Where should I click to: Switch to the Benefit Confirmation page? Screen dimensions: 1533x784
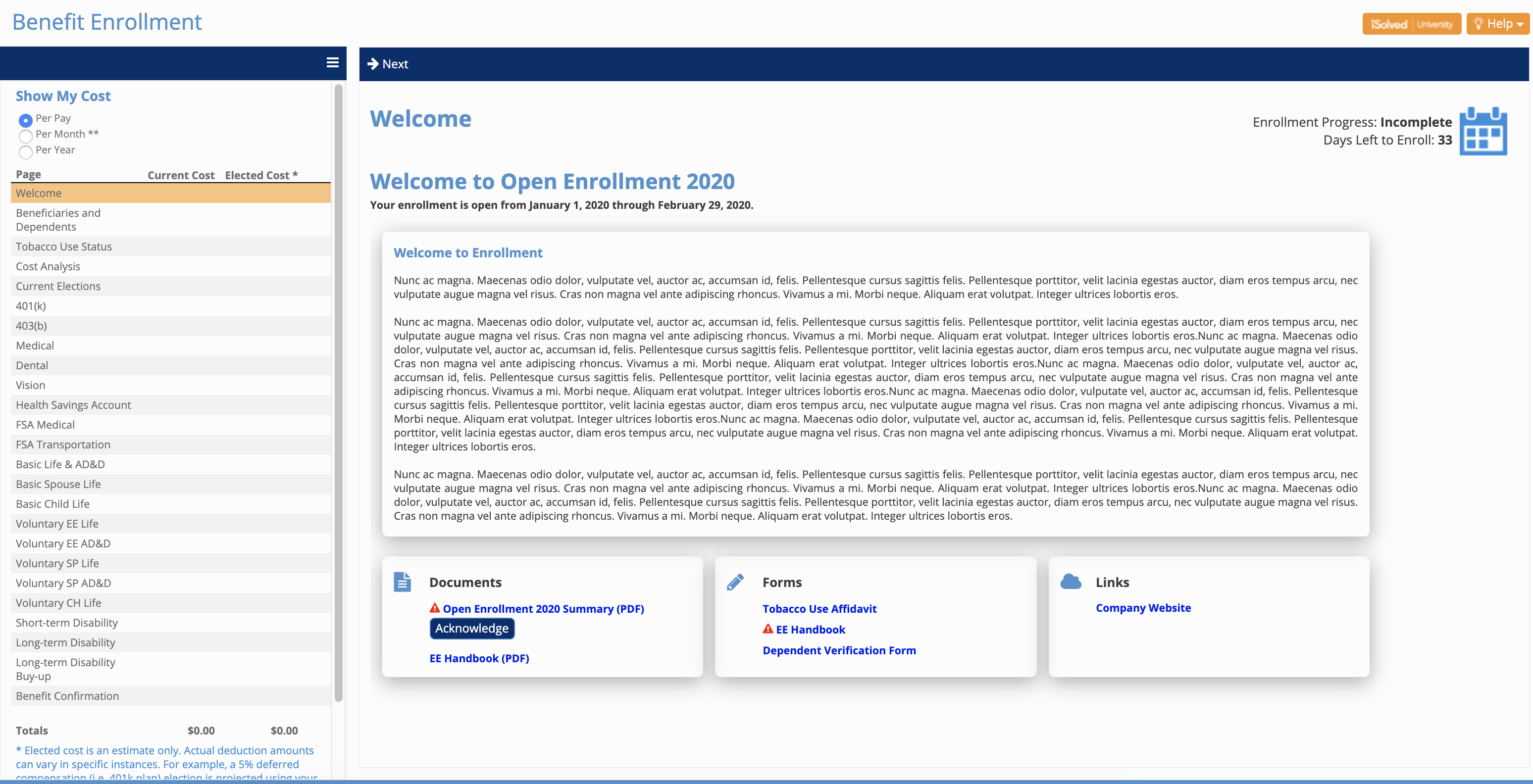click(x=67, y=695)
